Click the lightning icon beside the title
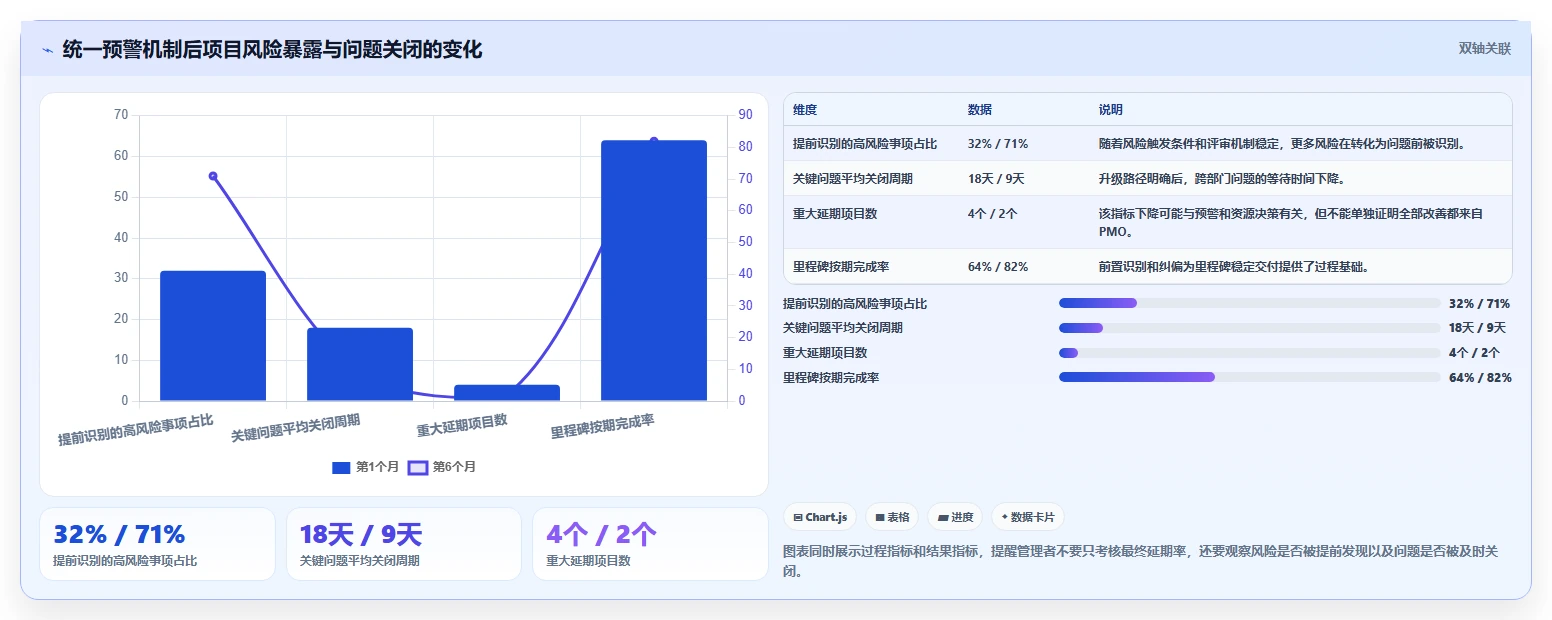Screen dimensions: 1552x620 pos(47,49)
